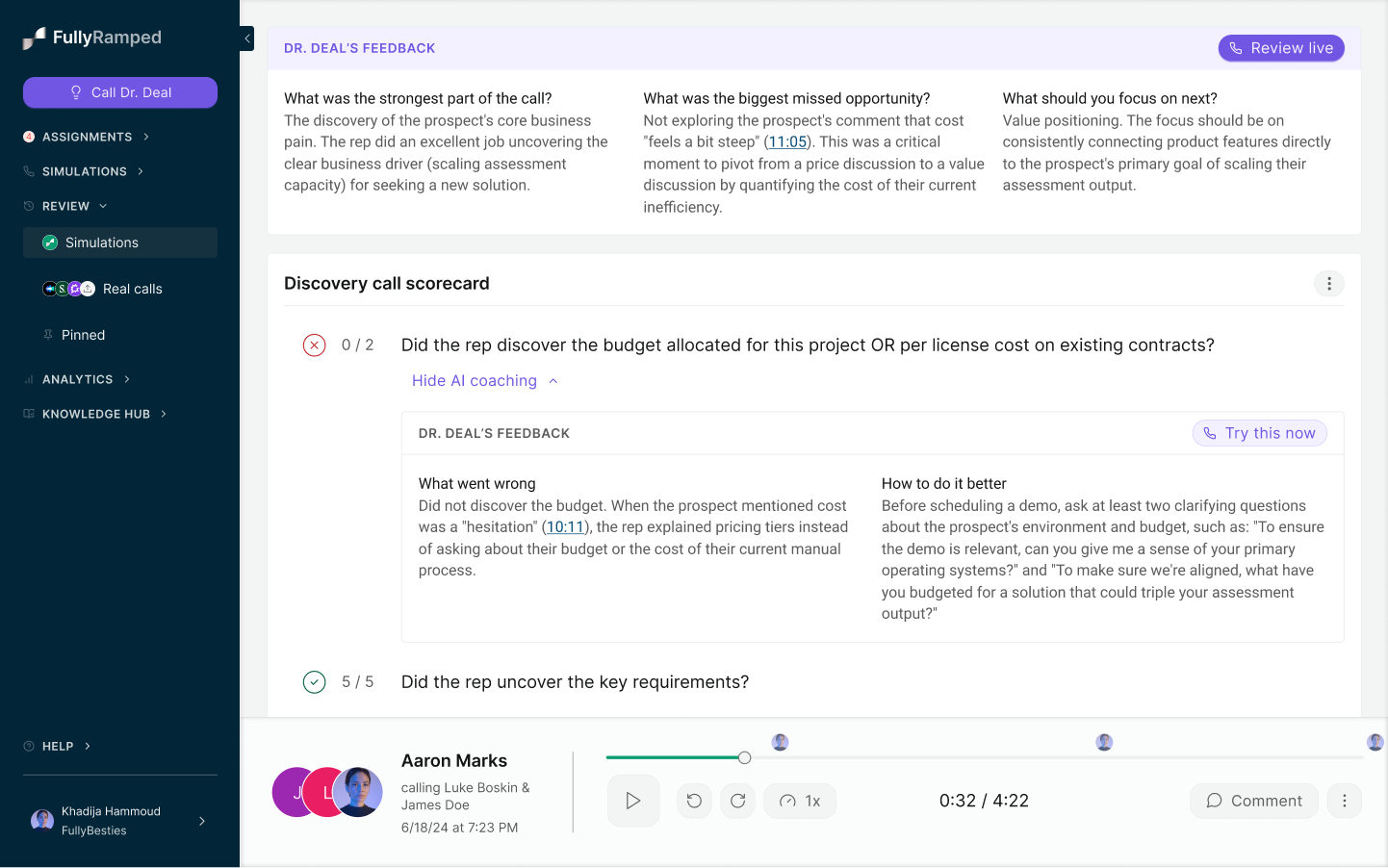Collapse the sidebar with the chevron button
Screen dimensions: 1388x868
(247, 38)
